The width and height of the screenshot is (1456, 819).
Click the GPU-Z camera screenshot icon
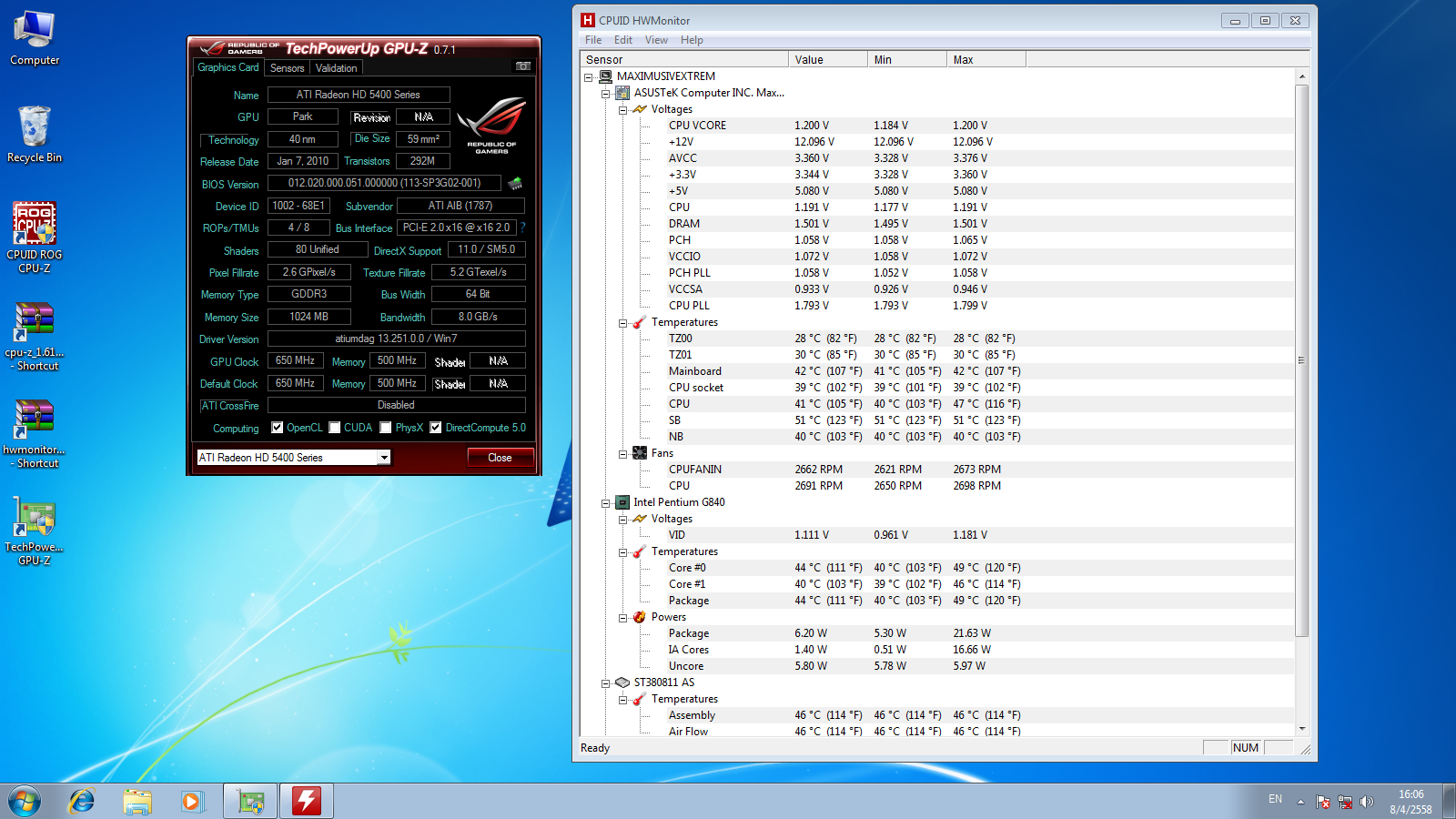tap(523, 66)
